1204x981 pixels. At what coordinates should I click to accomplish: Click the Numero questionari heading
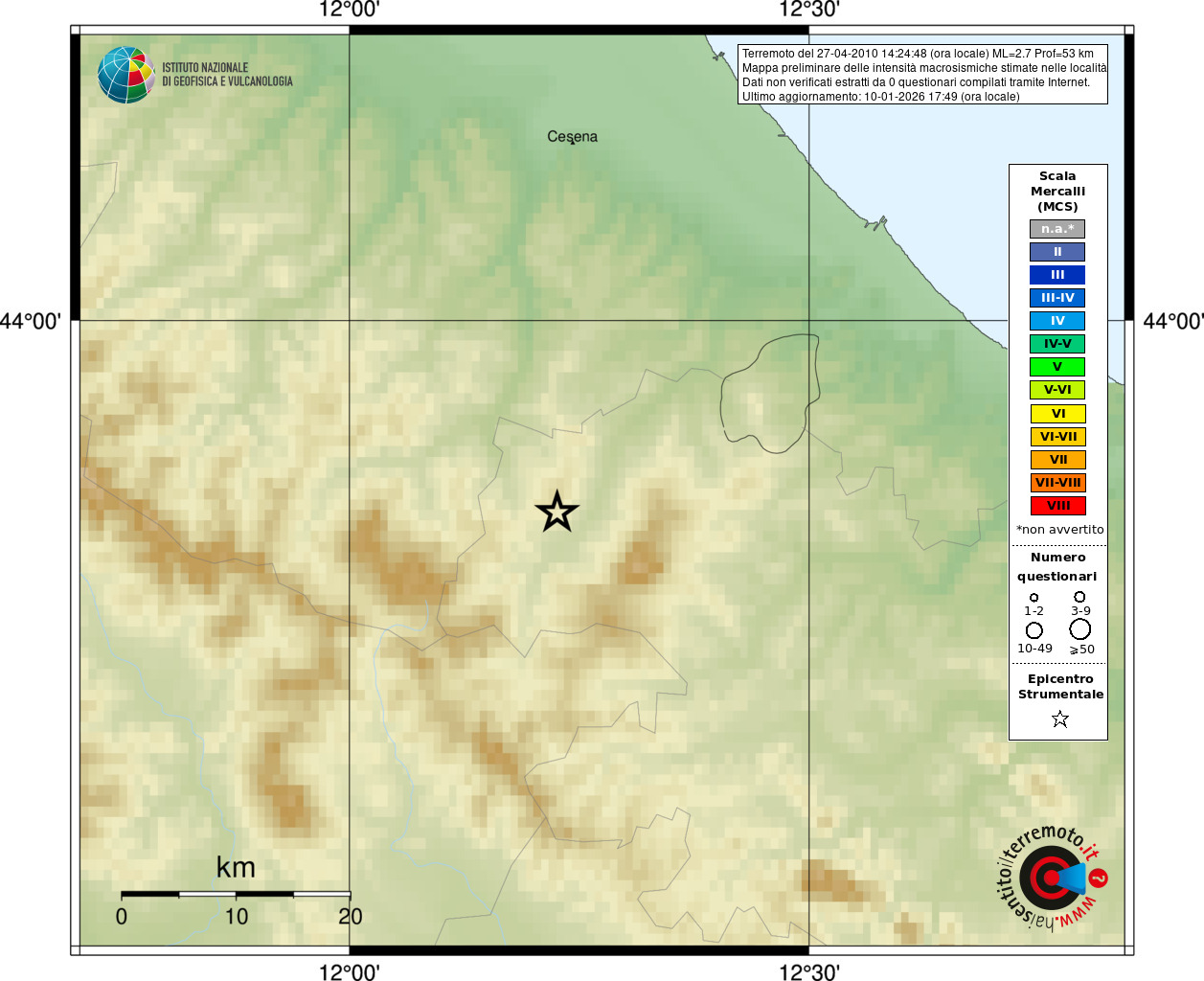[1057, 567]
